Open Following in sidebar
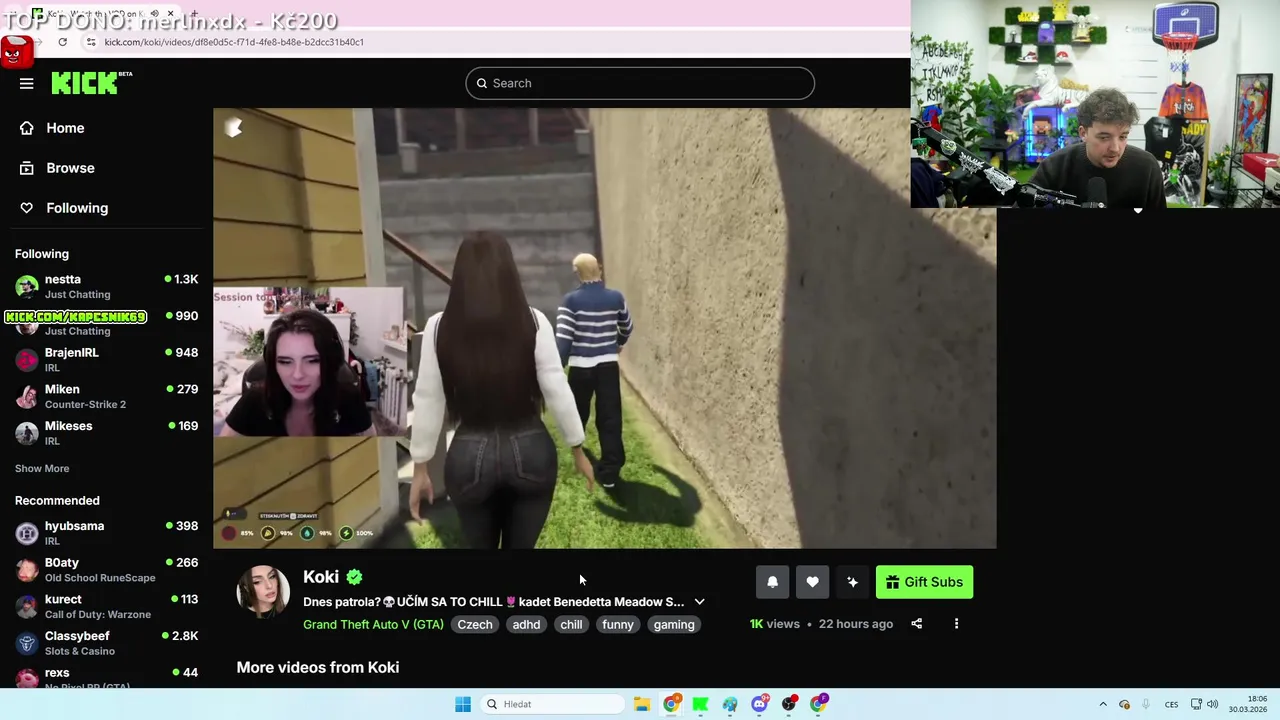 [77, 208]
